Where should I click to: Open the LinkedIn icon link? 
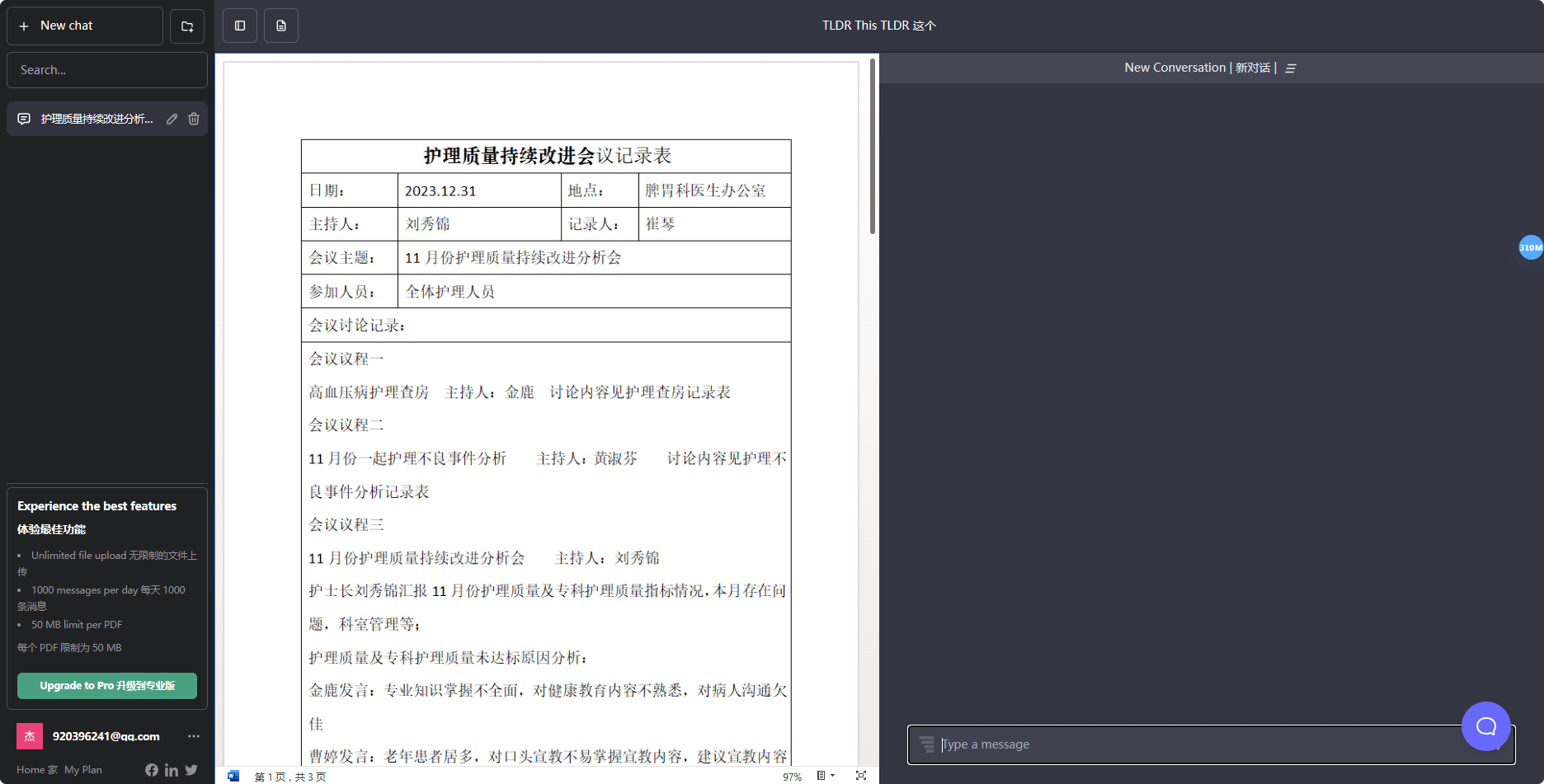(x=172, y=770)
